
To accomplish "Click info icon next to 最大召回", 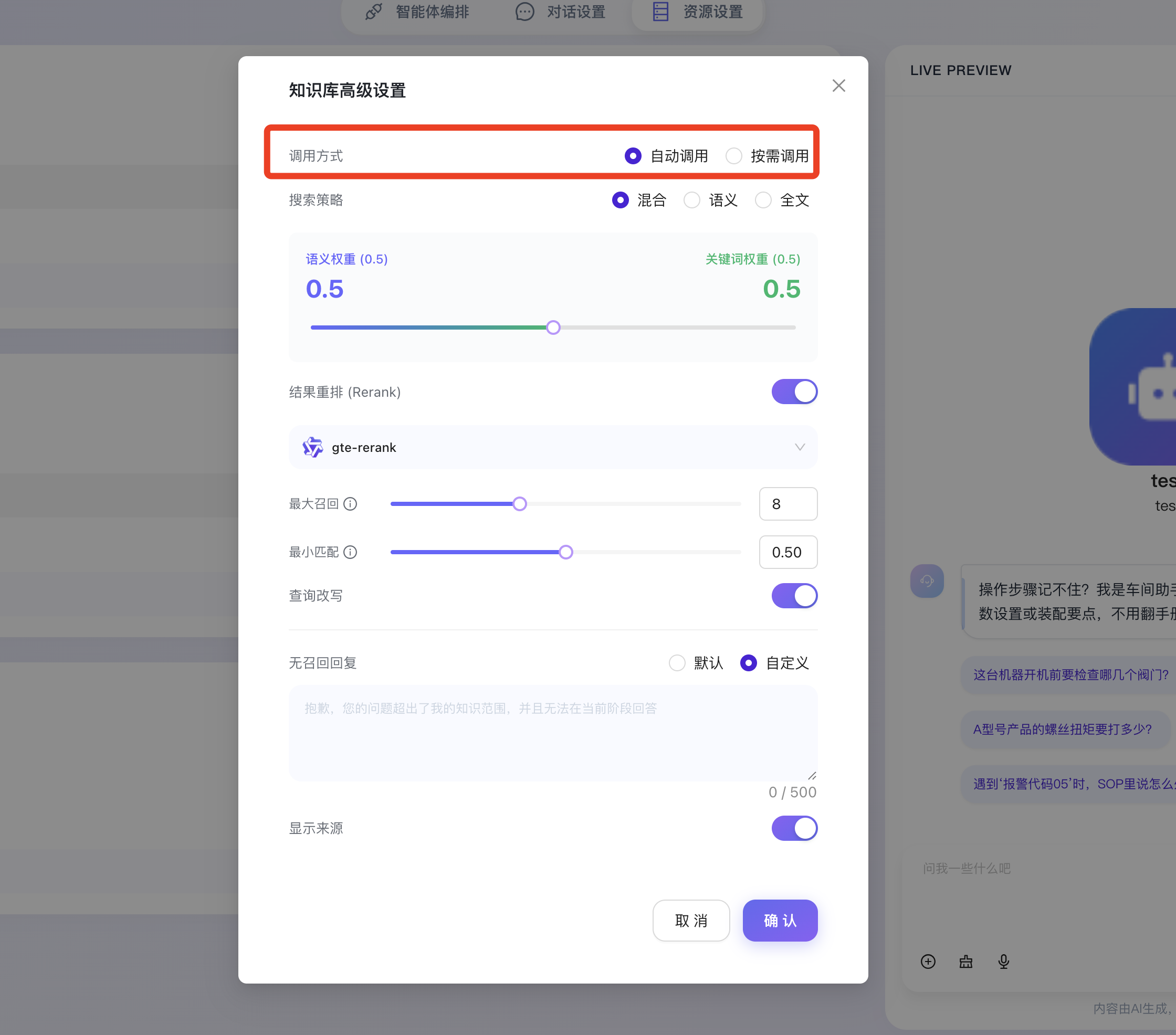I will (x=350, y=504).
